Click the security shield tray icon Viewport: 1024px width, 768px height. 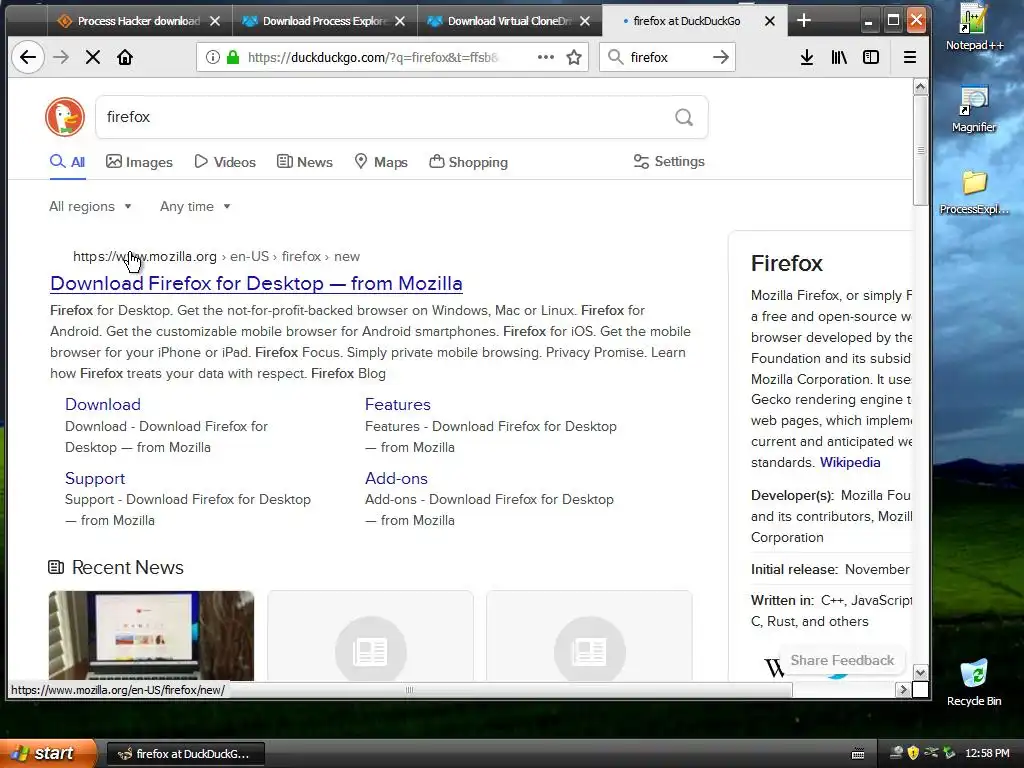tap(913, 753)
